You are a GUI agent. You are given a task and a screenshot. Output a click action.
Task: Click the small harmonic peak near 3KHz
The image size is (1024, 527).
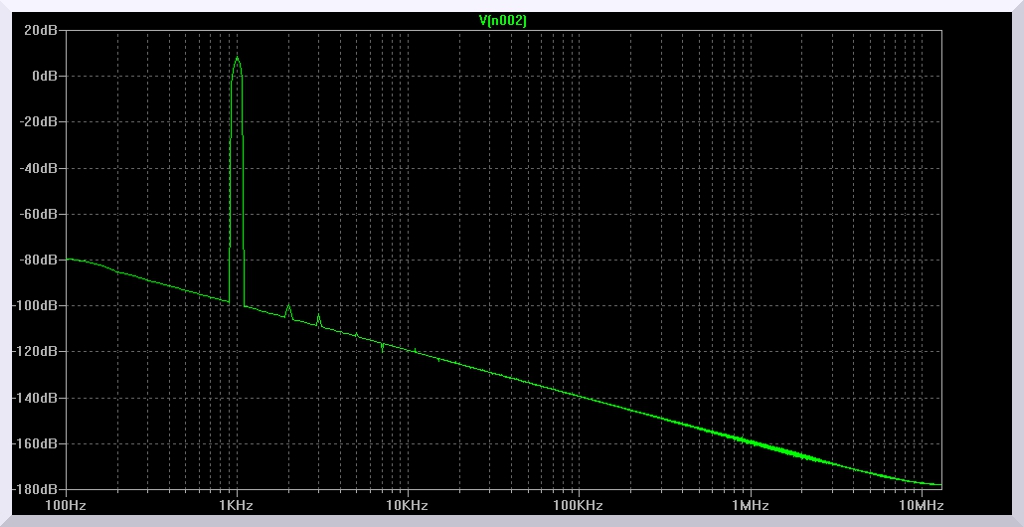pos(318,315)
